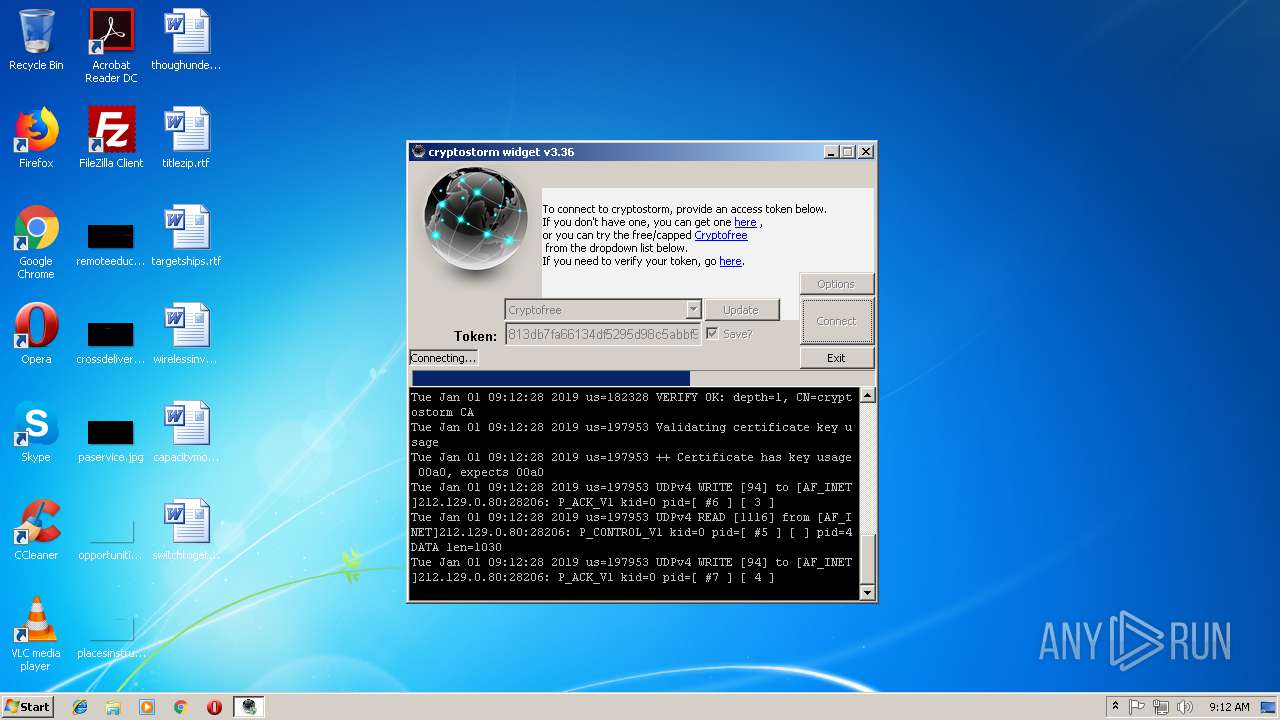This screenshot has height=720, width=1280.
Task: Open the Action Center flag icon
Action: pos(1137,707)
